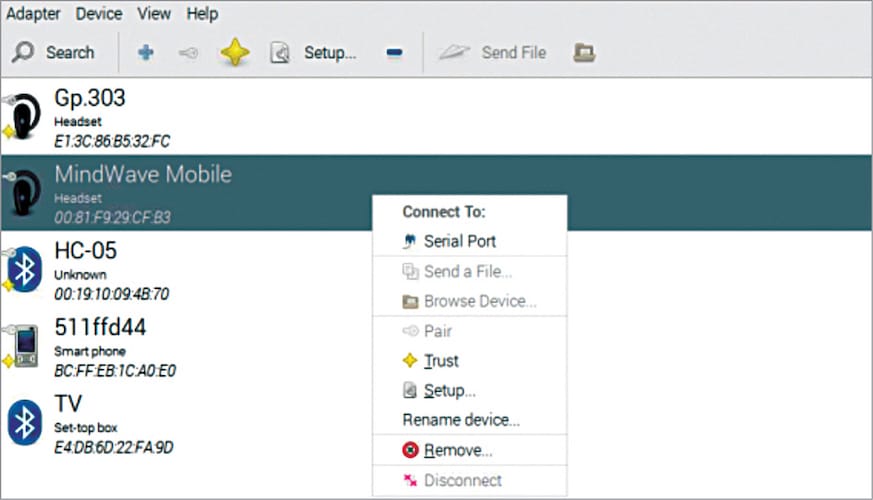Click the blue minus remove icon in toolbar
The height and width of the screenshot is (500, 873).
coord(394,53)
